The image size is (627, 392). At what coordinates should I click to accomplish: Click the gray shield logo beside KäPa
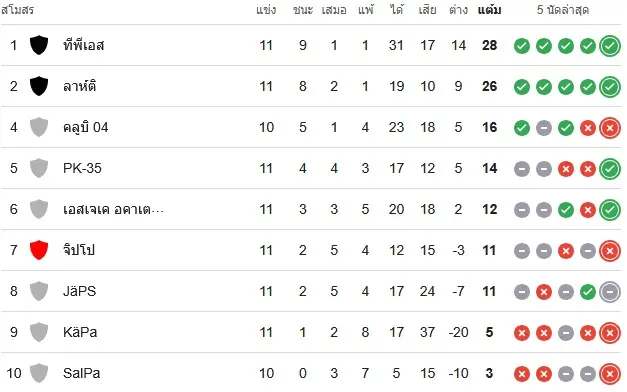coord(39,332)
